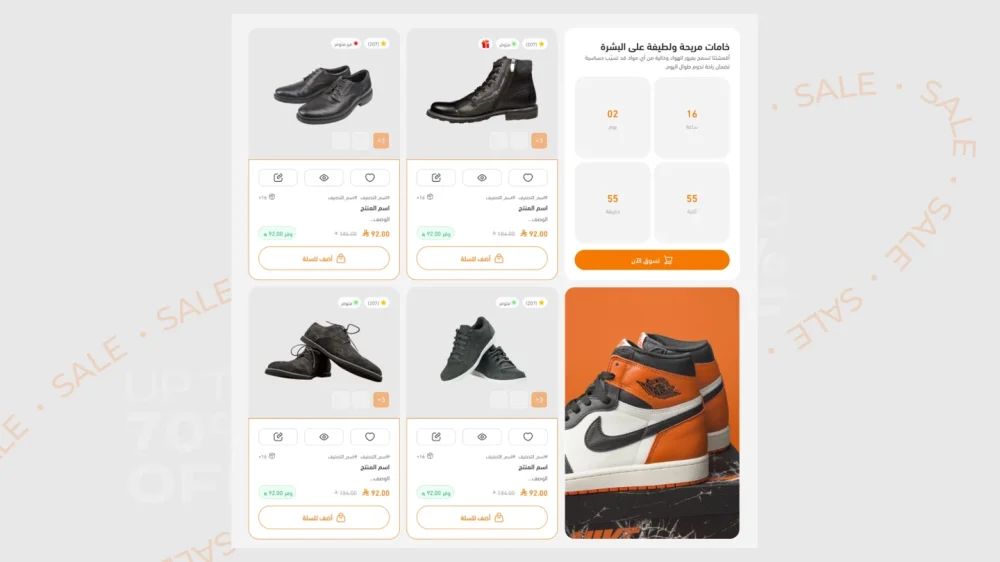The height and width of the screenshot is (562, 1000).
Task: Add black oxford shoe to cart
Action: pos(324,258)
